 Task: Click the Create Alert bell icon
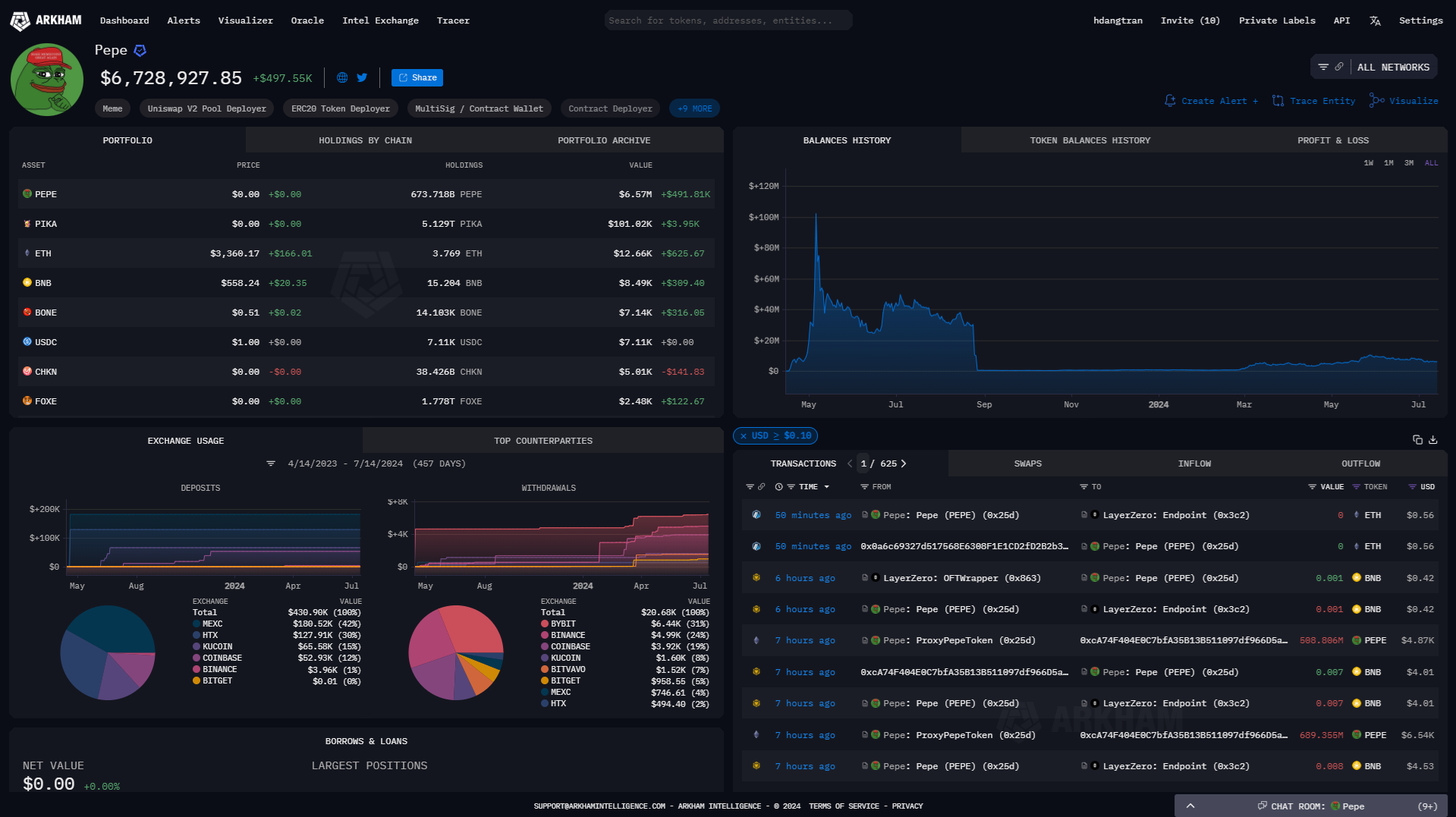point(1170,101)
